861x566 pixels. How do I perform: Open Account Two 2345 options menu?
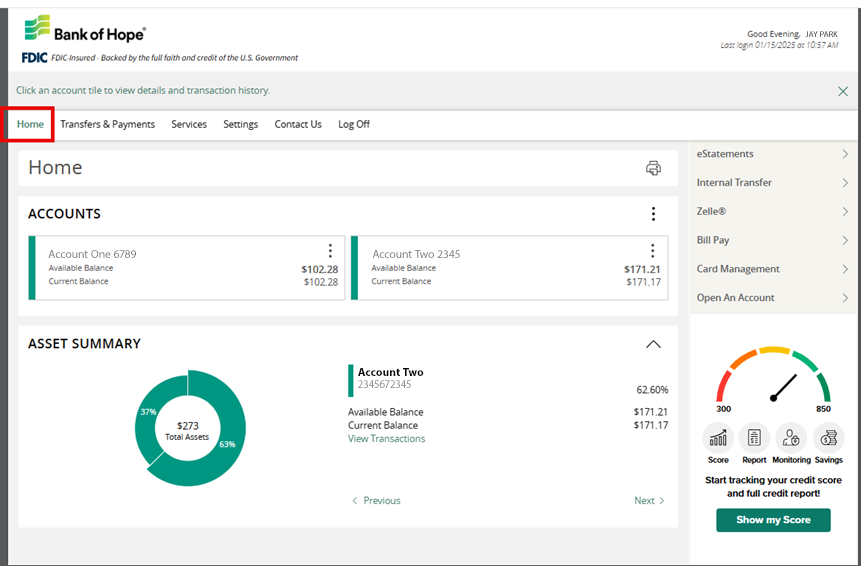[x=652, y=251]
